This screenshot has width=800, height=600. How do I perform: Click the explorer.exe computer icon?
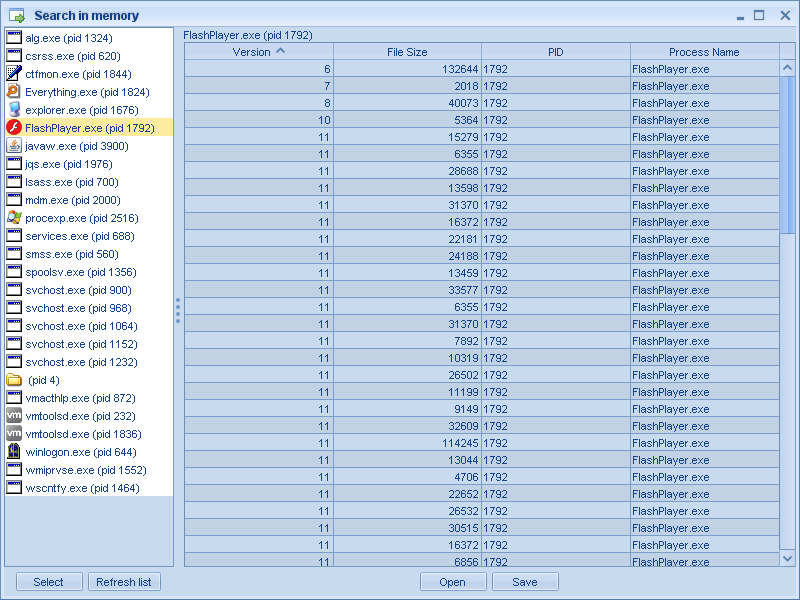pos(14,110)
